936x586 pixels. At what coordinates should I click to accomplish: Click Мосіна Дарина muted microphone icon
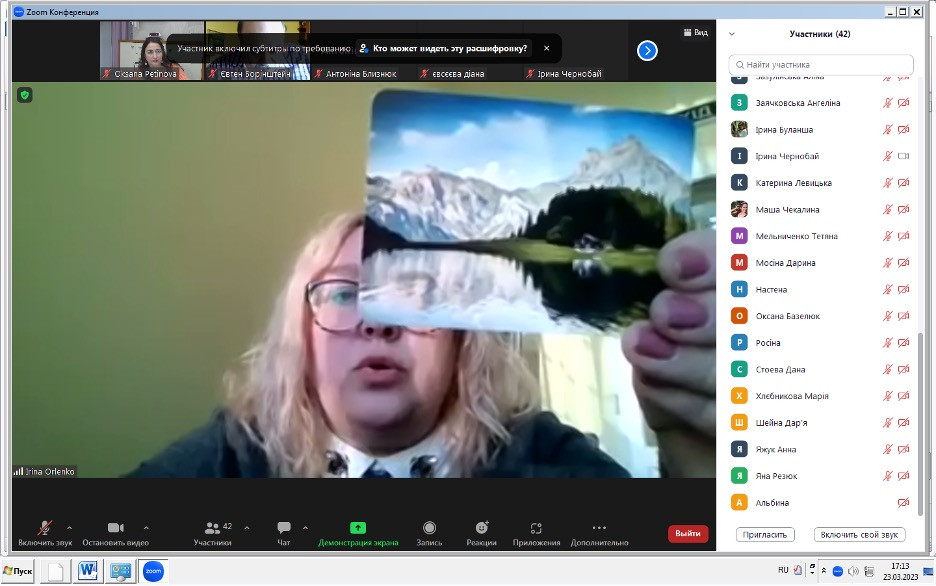(888, 263)
